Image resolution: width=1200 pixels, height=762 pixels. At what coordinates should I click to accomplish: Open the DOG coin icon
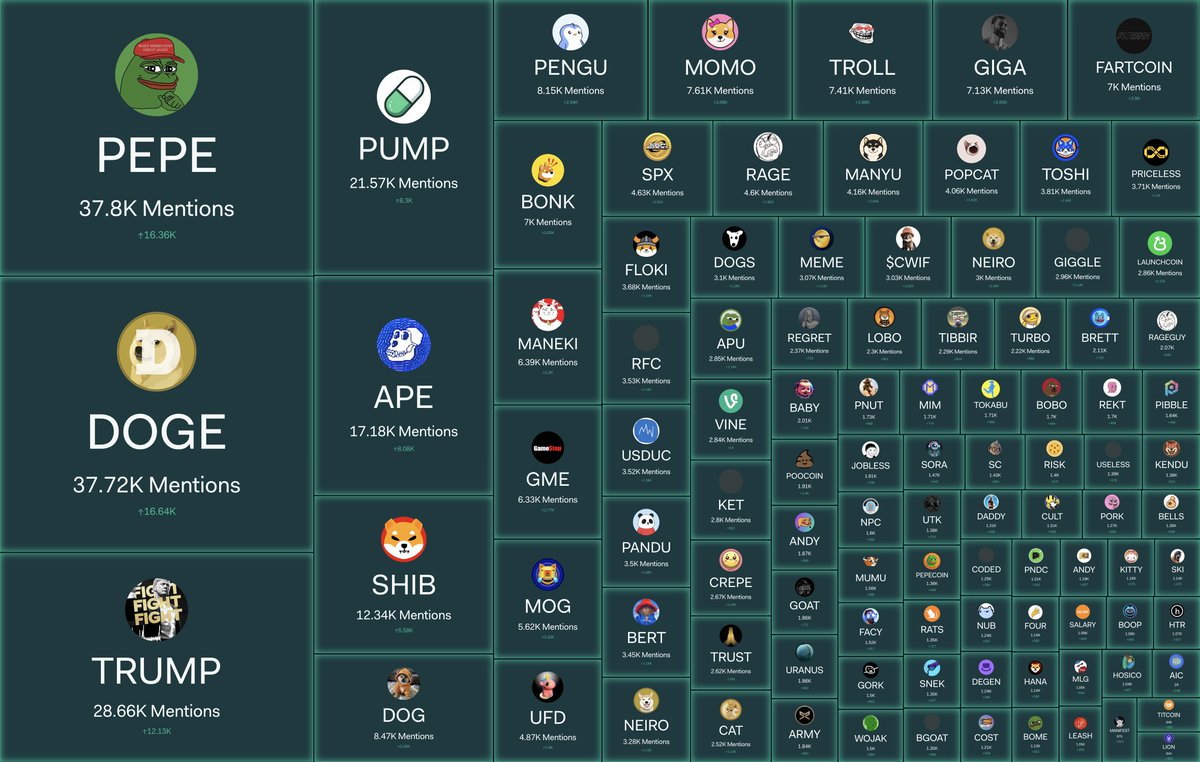404,684
